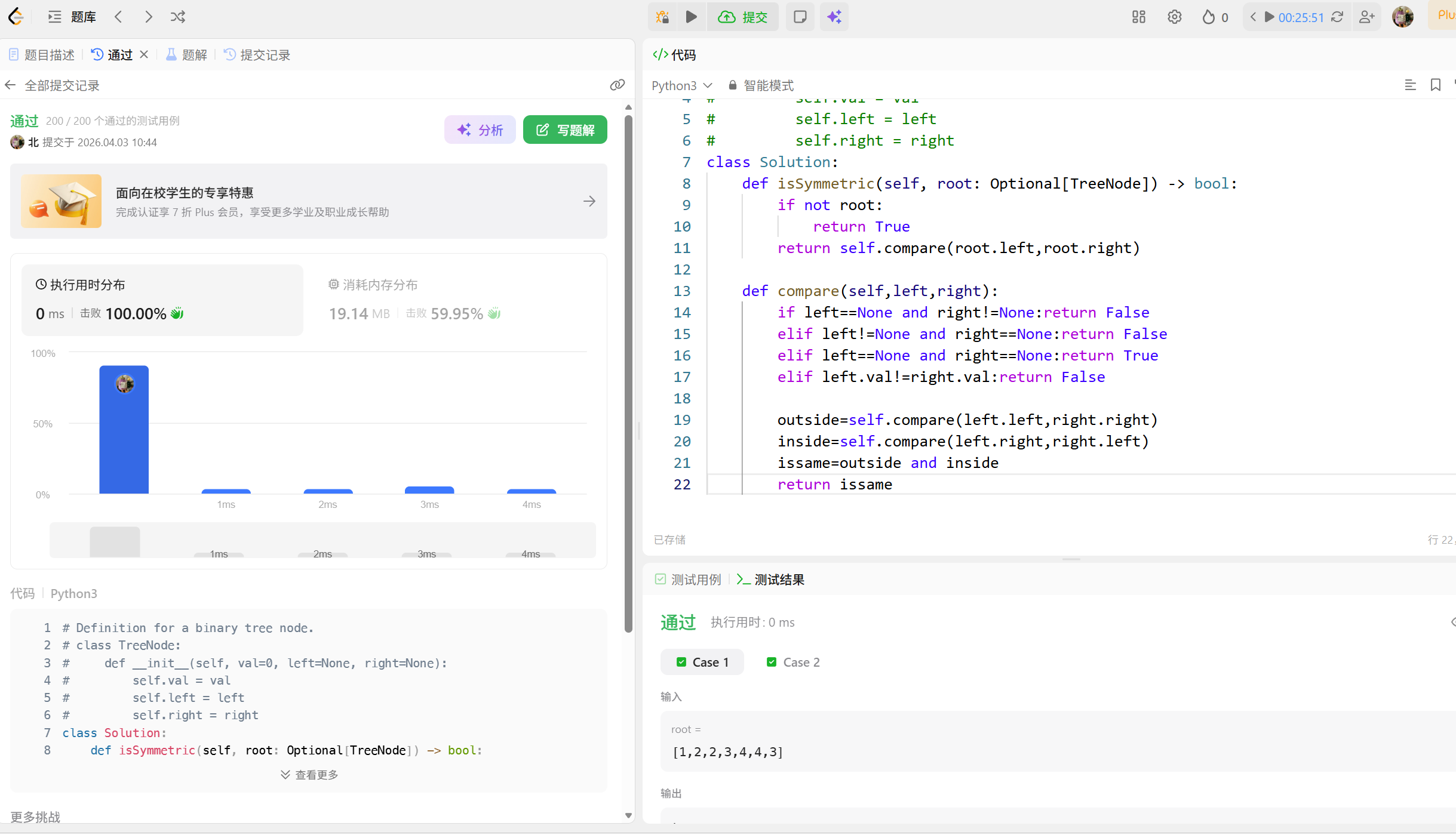Open settings gear icon
Screen dimensions: 1456x835
coord(1174,17)
